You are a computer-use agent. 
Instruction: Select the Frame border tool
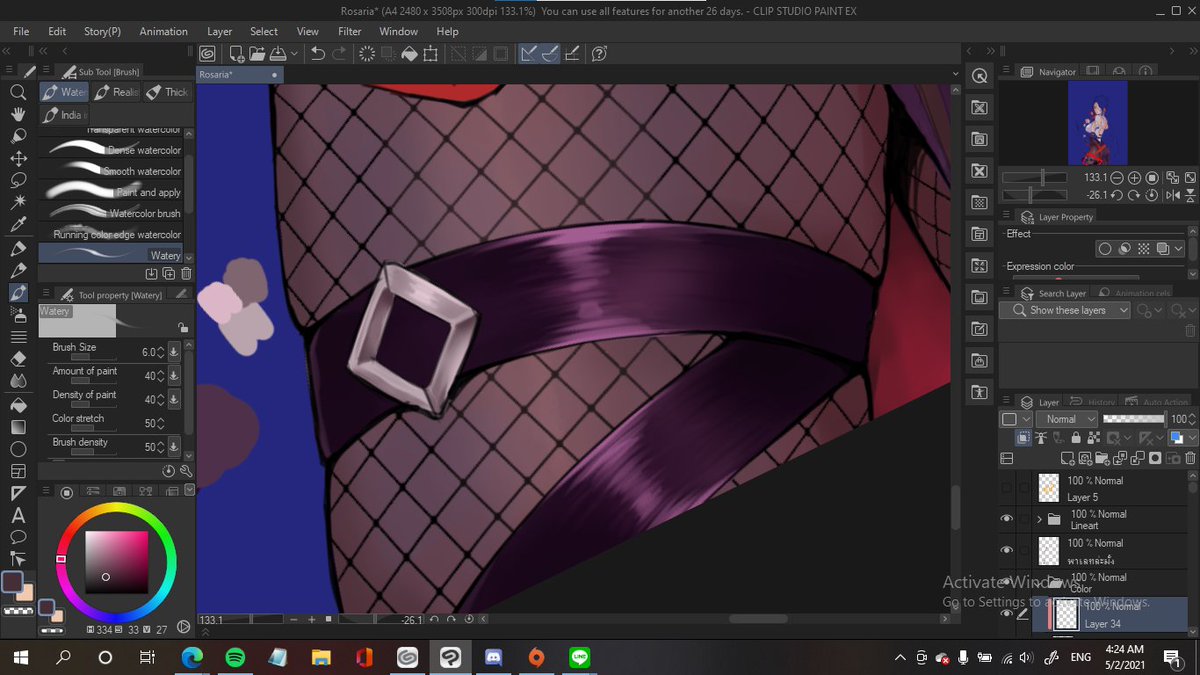coord(17,471)
